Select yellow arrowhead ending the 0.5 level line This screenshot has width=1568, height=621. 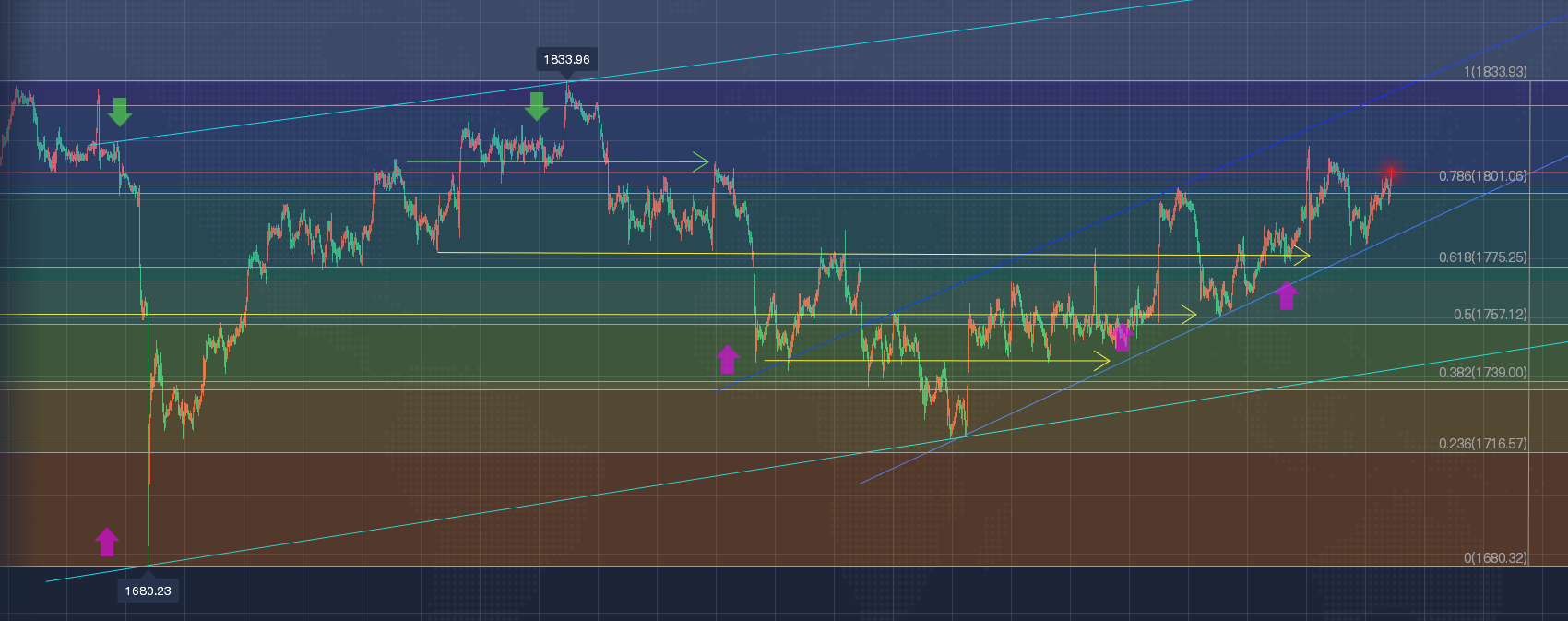[1189, 315]
